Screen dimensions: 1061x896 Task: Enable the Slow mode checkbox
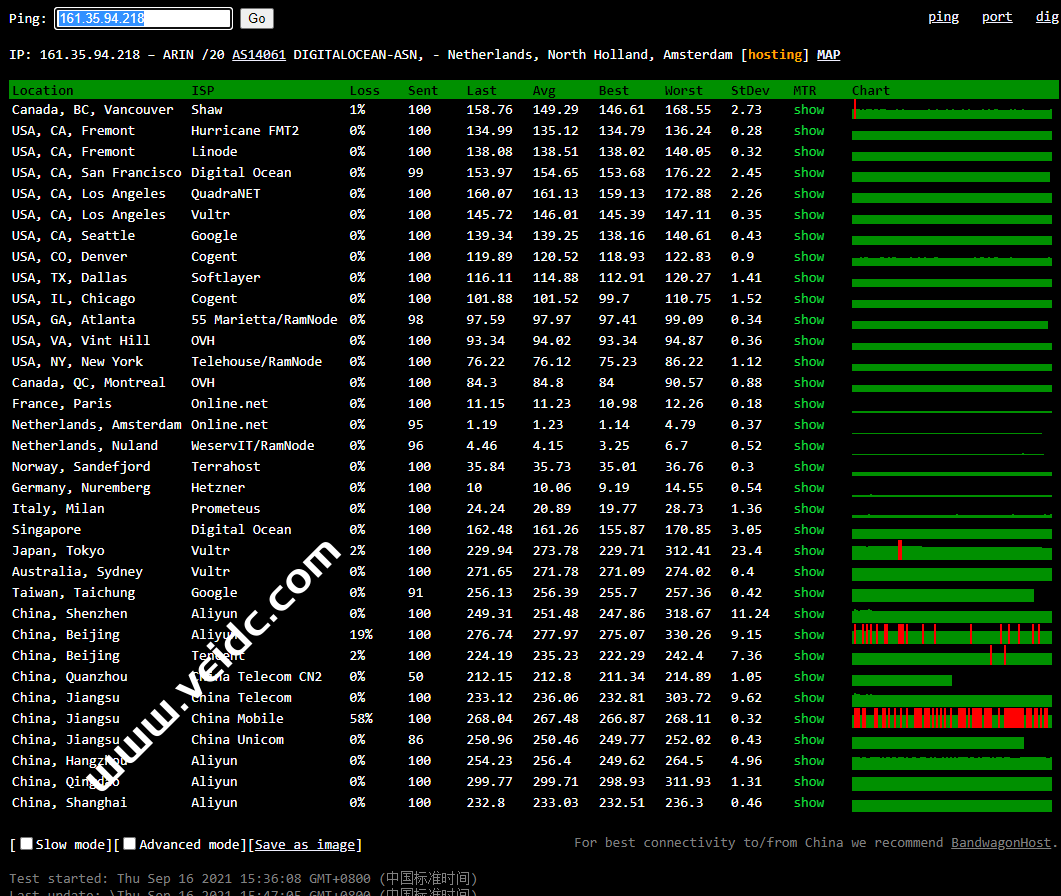tap(27, 844)
